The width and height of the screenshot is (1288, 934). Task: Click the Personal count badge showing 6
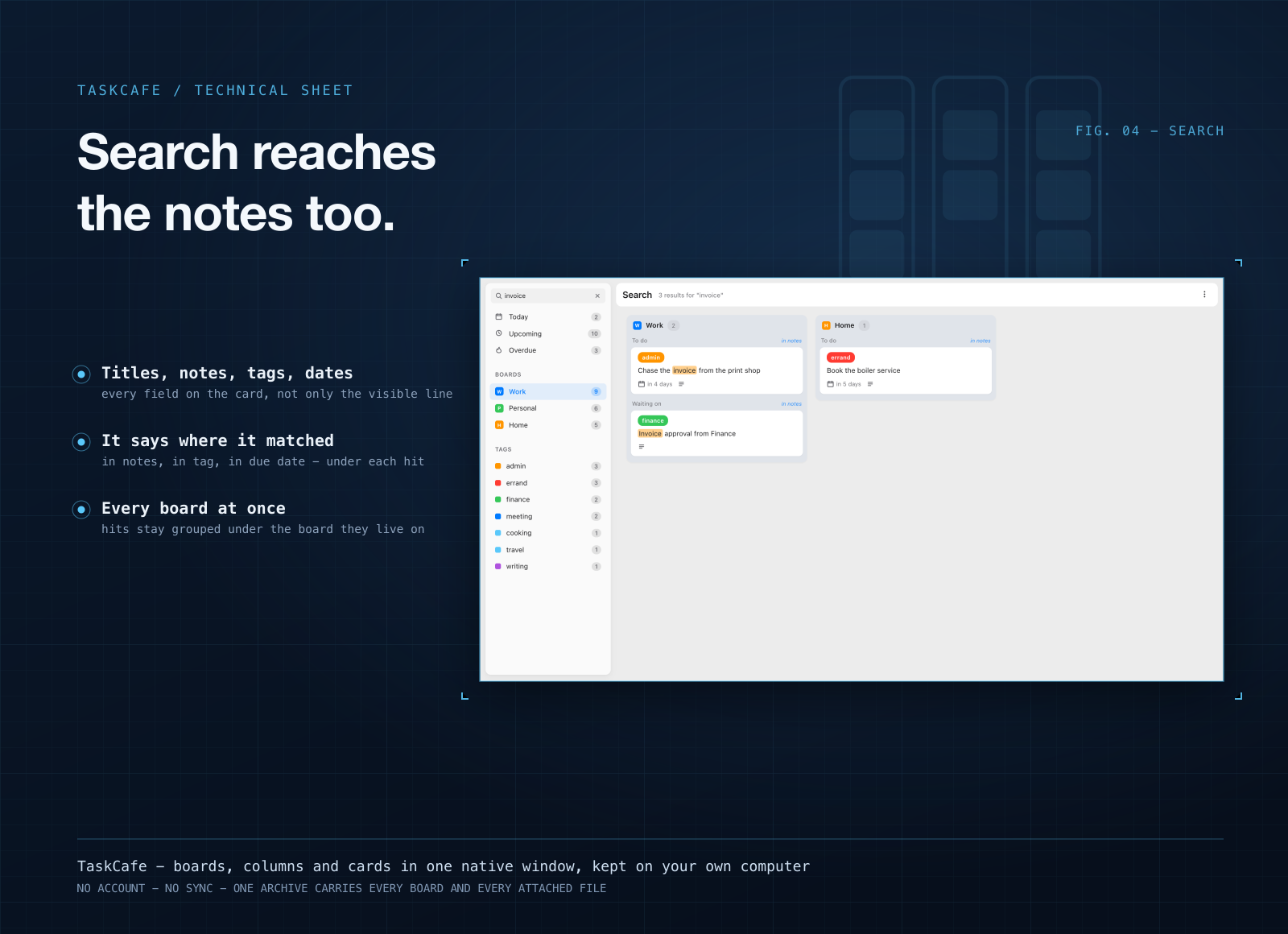pyautogui.click(x=597, y=408)
